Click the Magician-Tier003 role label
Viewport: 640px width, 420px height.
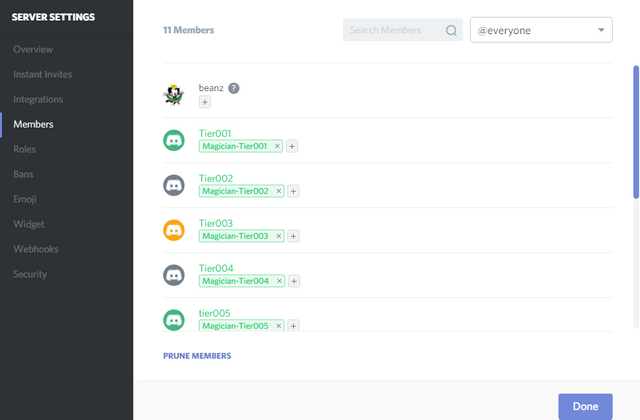(x=236, y=236)
